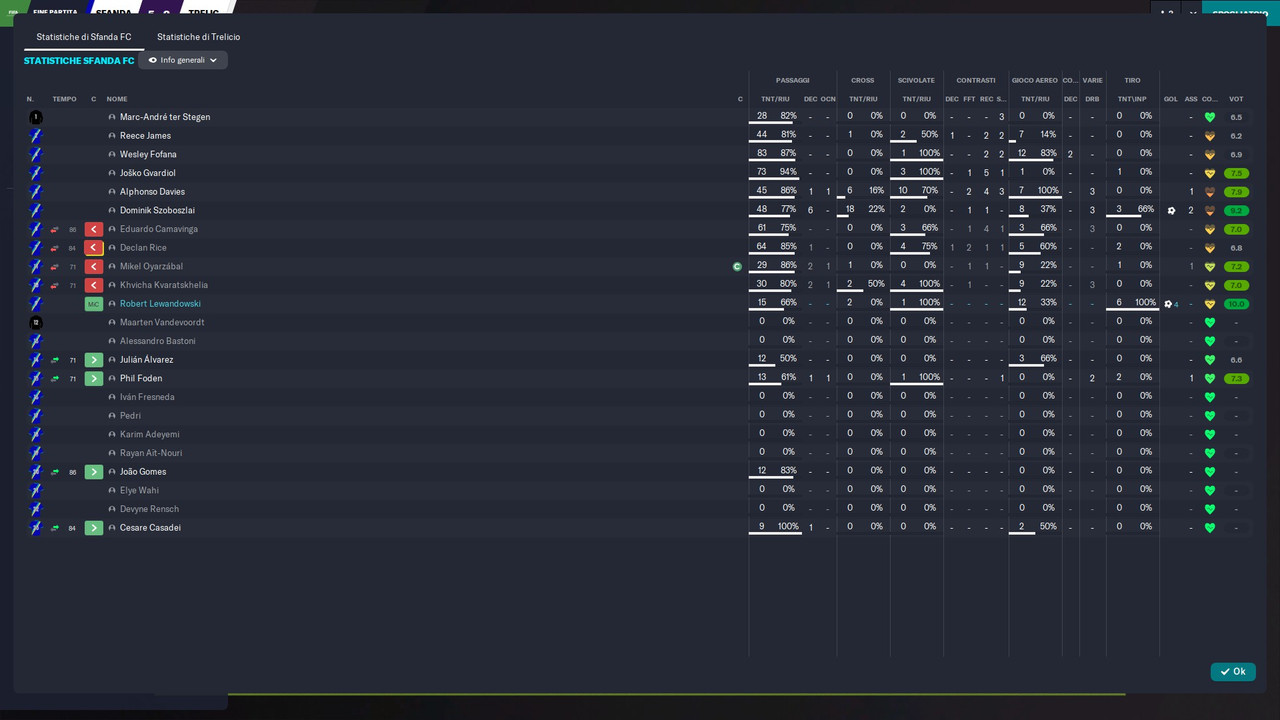Open info icon beside Marc-André ter Stegen

coord(112,117)
